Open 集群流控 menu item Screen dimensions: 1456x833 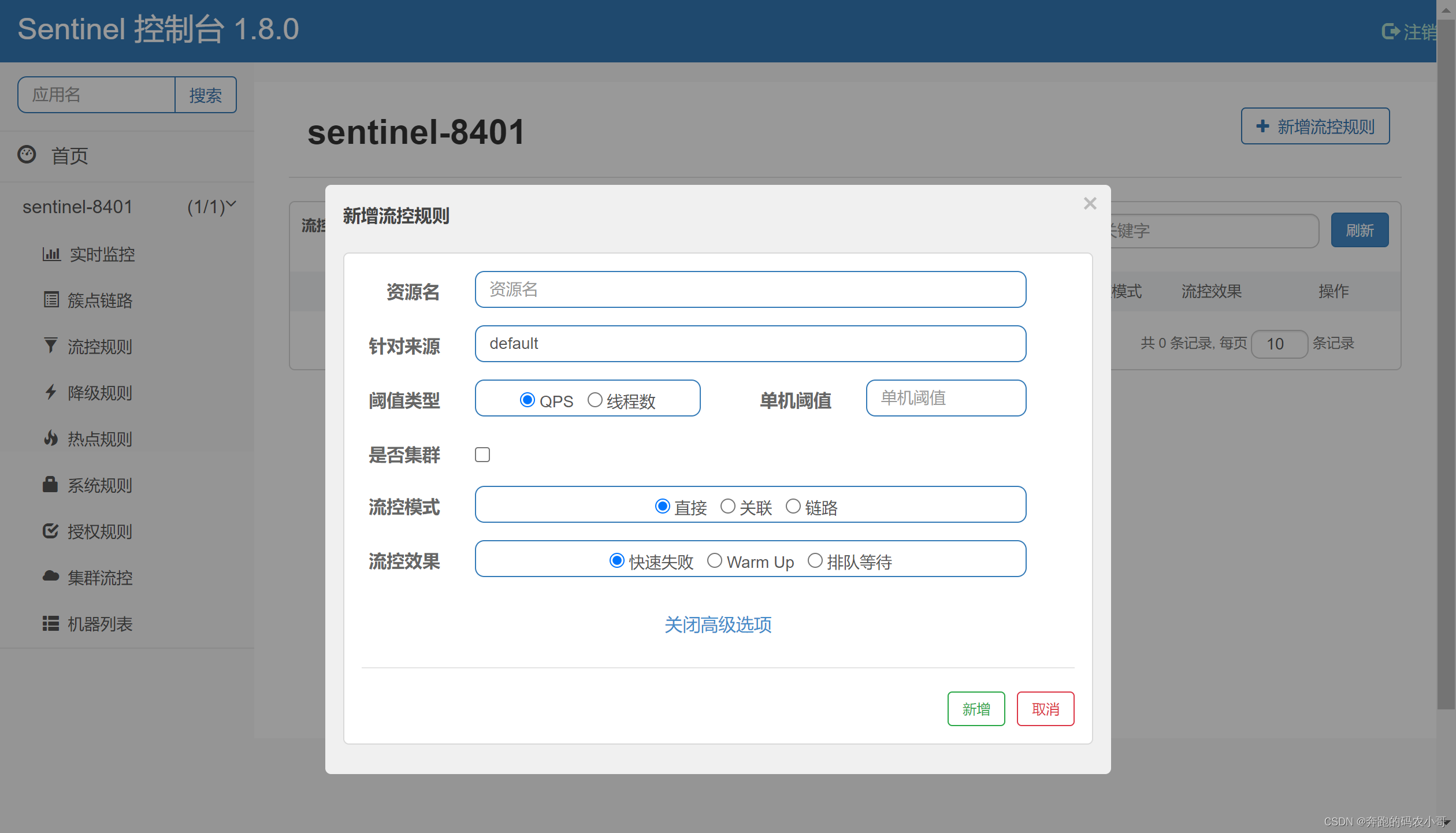coord(127,578)
